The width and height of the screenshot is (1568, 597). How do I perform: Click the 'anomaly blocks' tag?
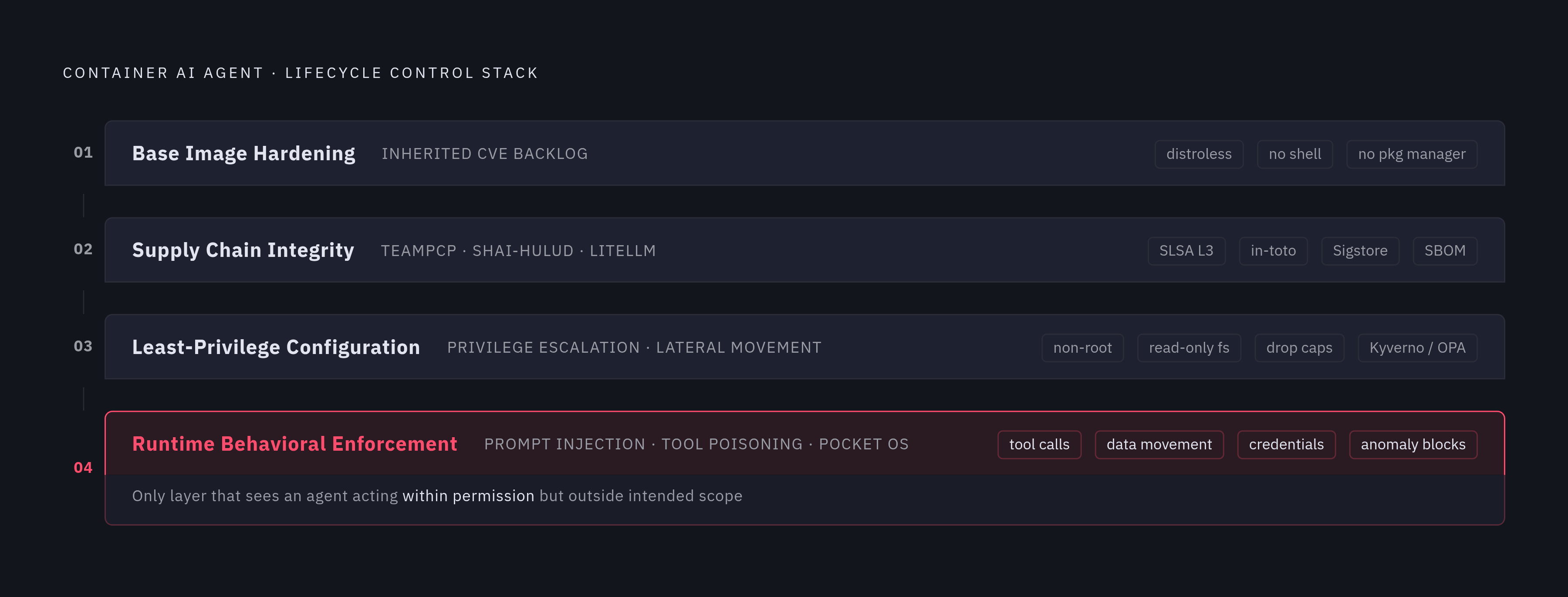(1413, 444)
